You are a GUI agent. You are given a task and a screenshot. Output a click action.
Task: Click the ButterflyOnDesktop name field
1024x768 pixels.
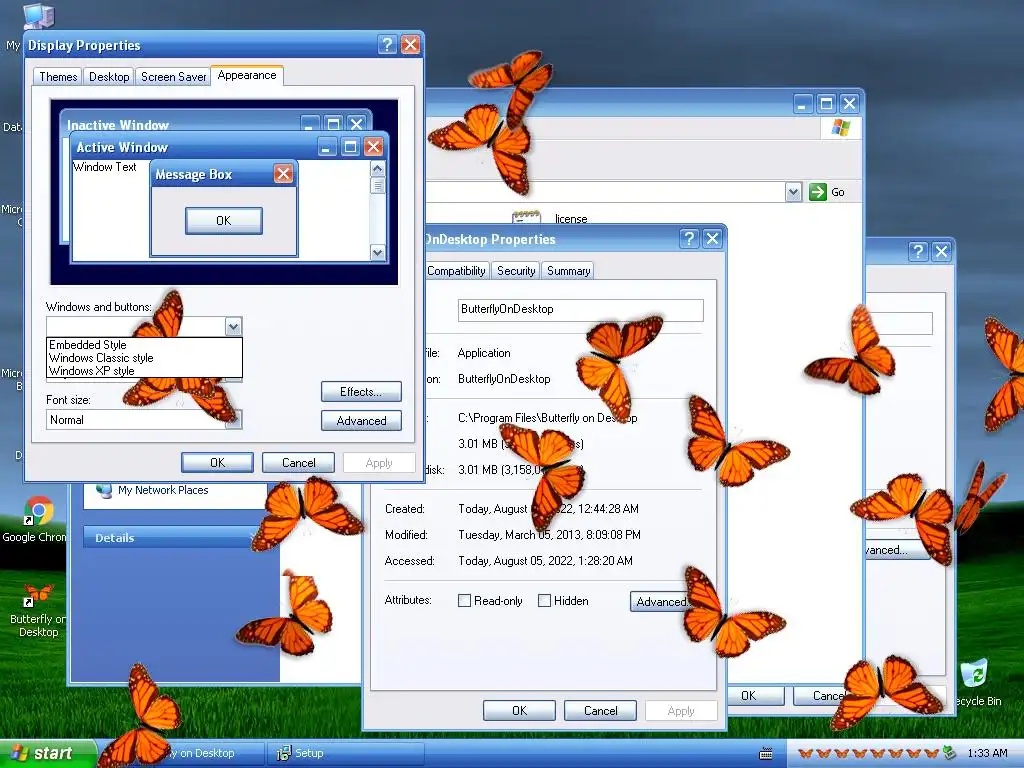pos(581,310)
